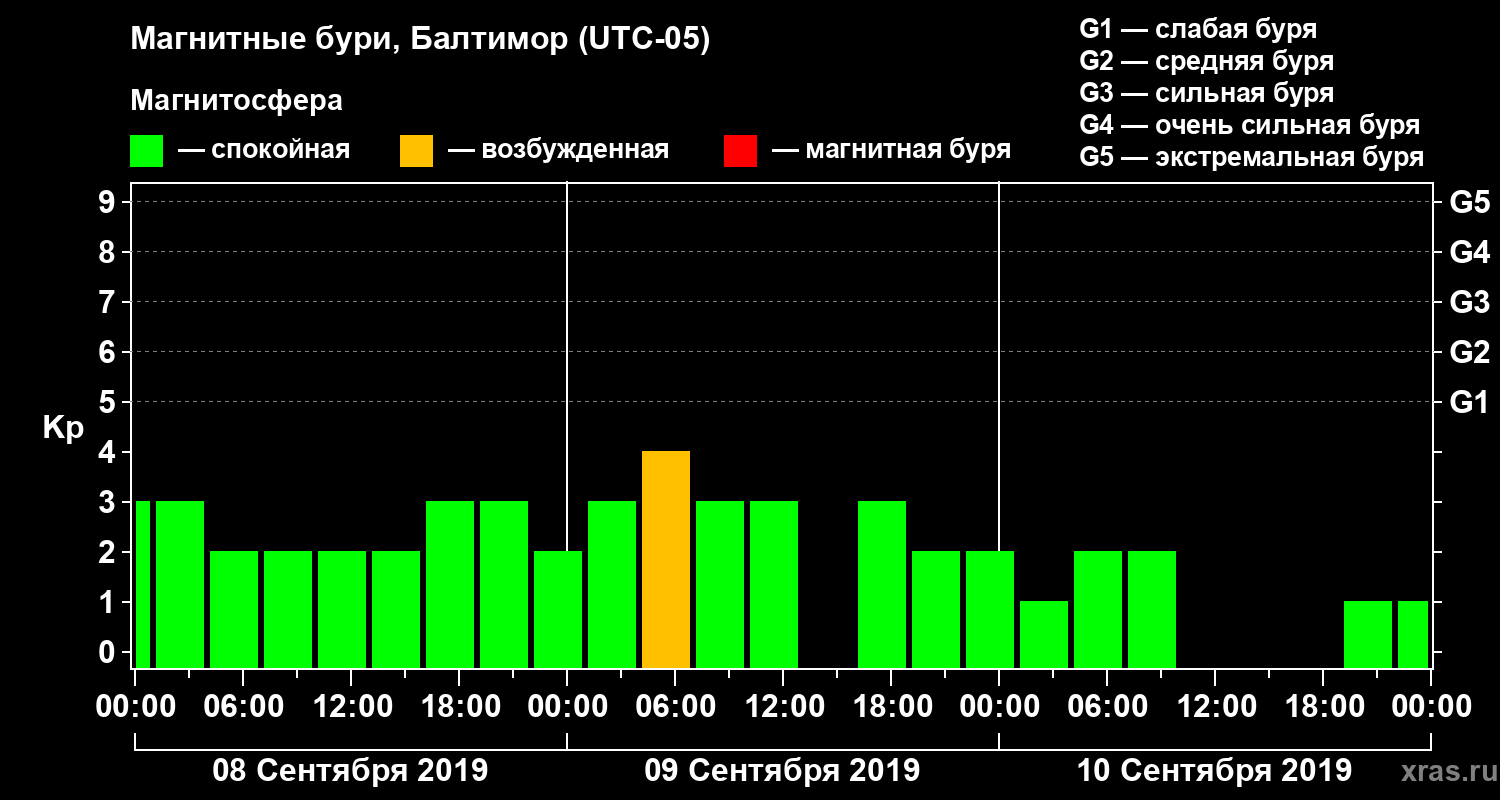This screenshot has width=1500, height=800.
Task: Click the orange 'возбужденная' legend square
Action: (417, 150)
